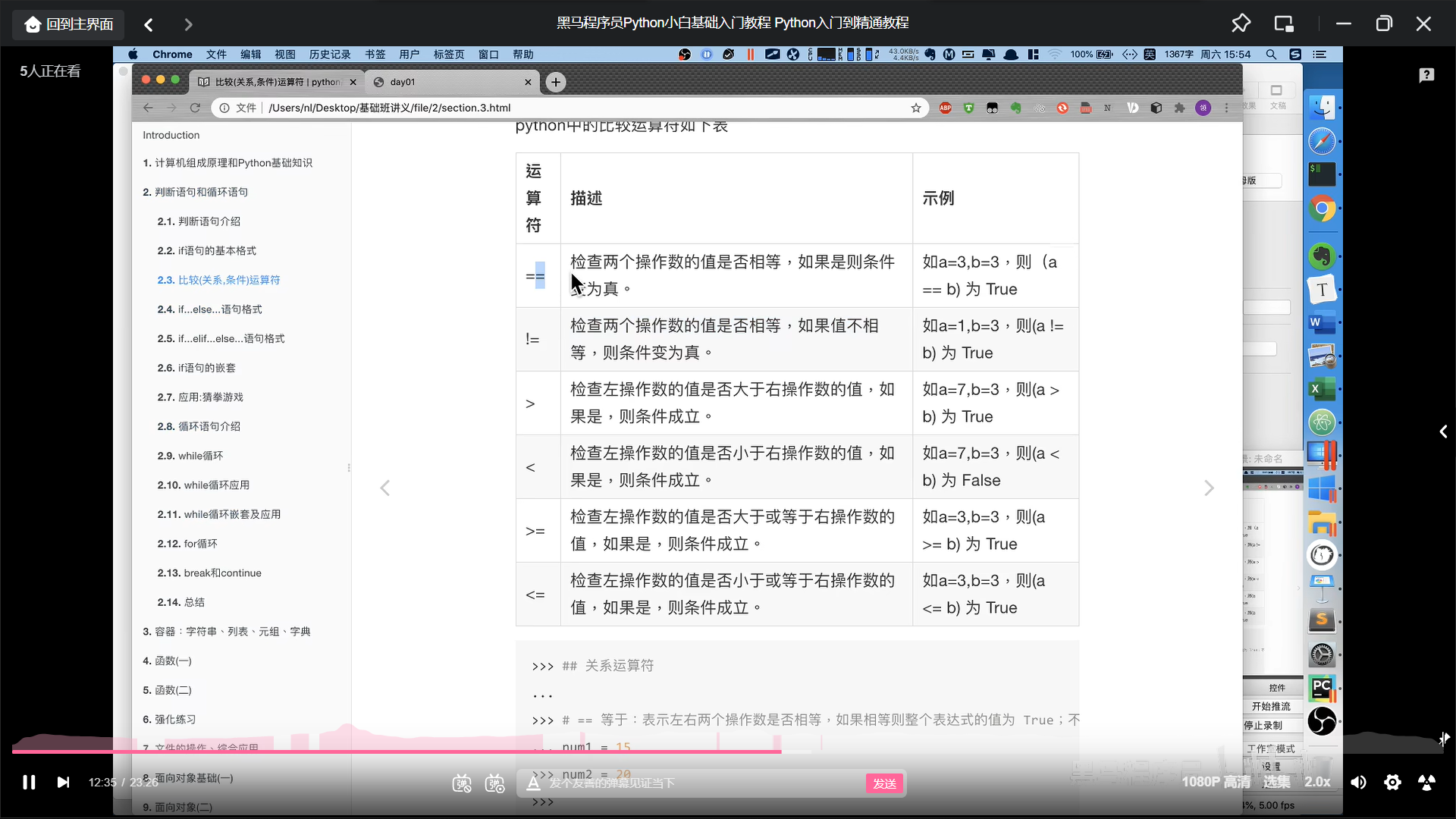Click 回到主界面 home button

pyautogui.click(x=68, y=24)
